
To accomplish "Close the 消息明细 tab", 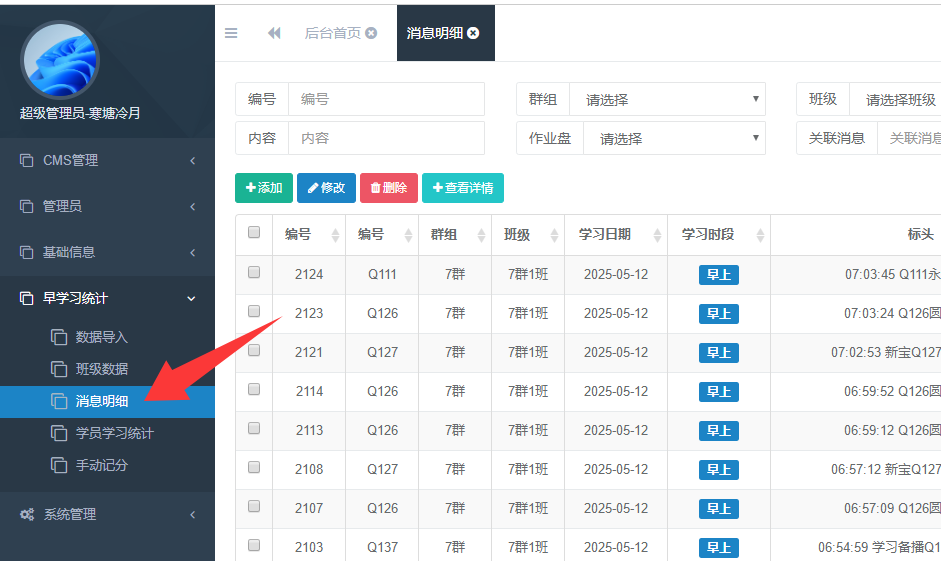I will [473, 33].
